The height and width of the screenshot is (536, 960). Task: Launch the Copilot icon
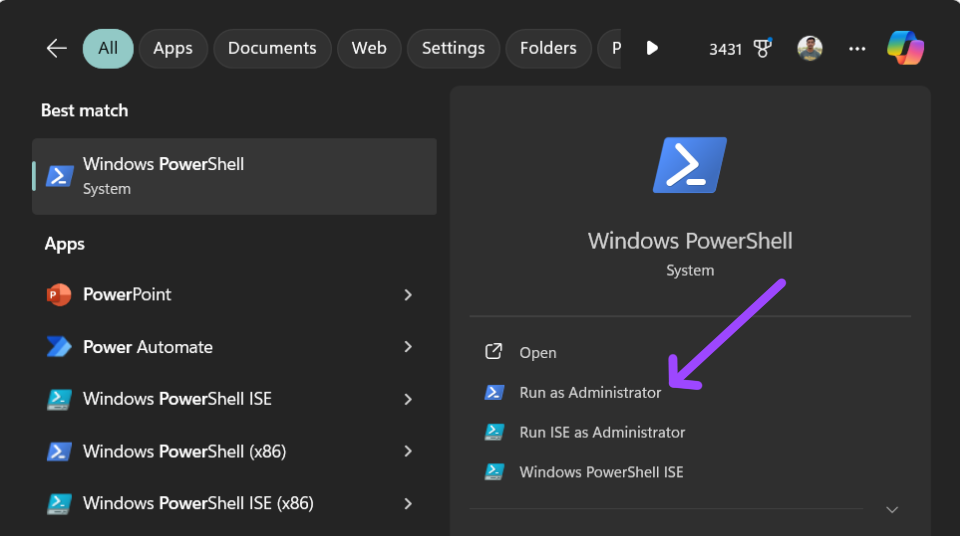(x=906, y=48)
